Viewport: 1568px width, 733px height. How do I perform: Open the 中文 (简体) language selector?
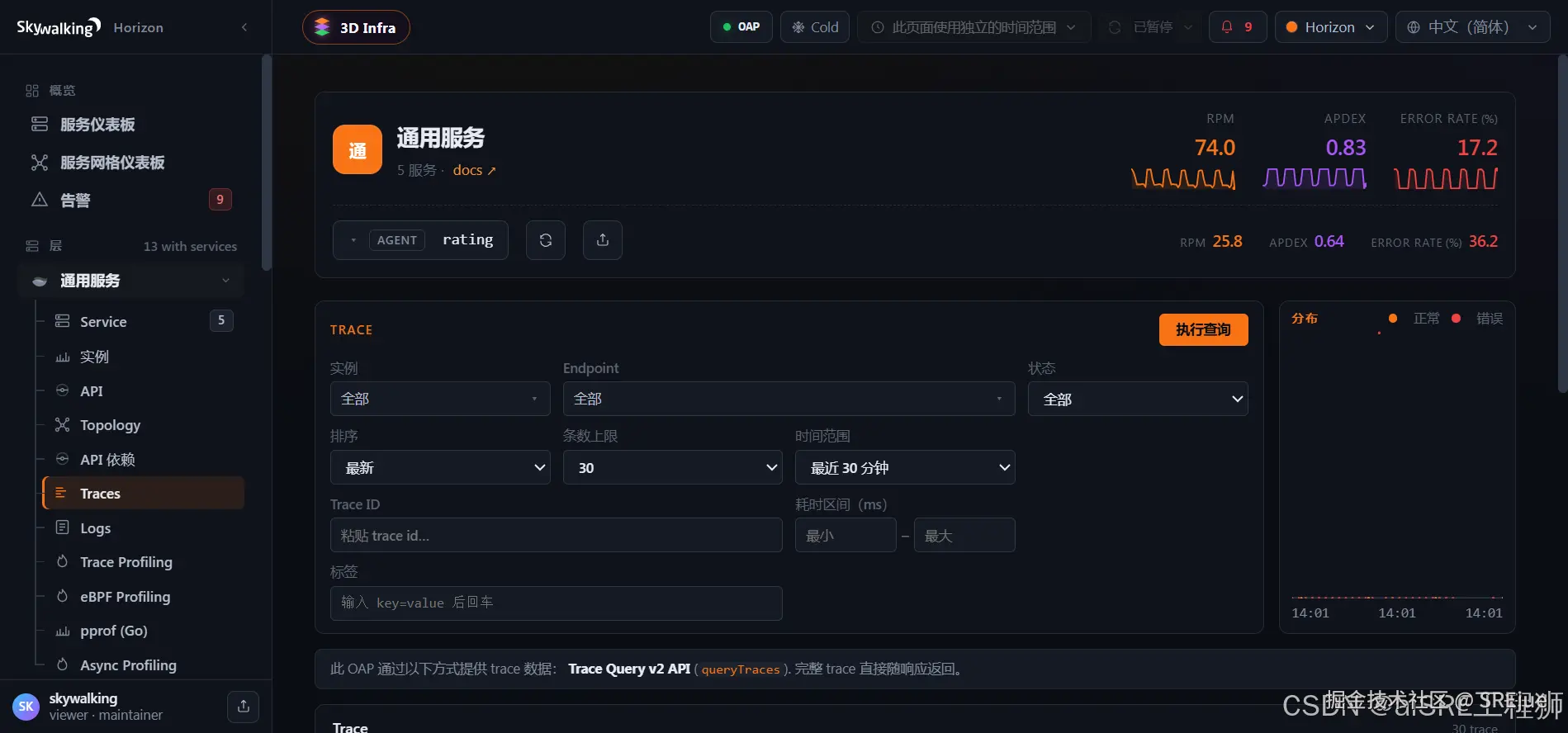(1472, 27)
